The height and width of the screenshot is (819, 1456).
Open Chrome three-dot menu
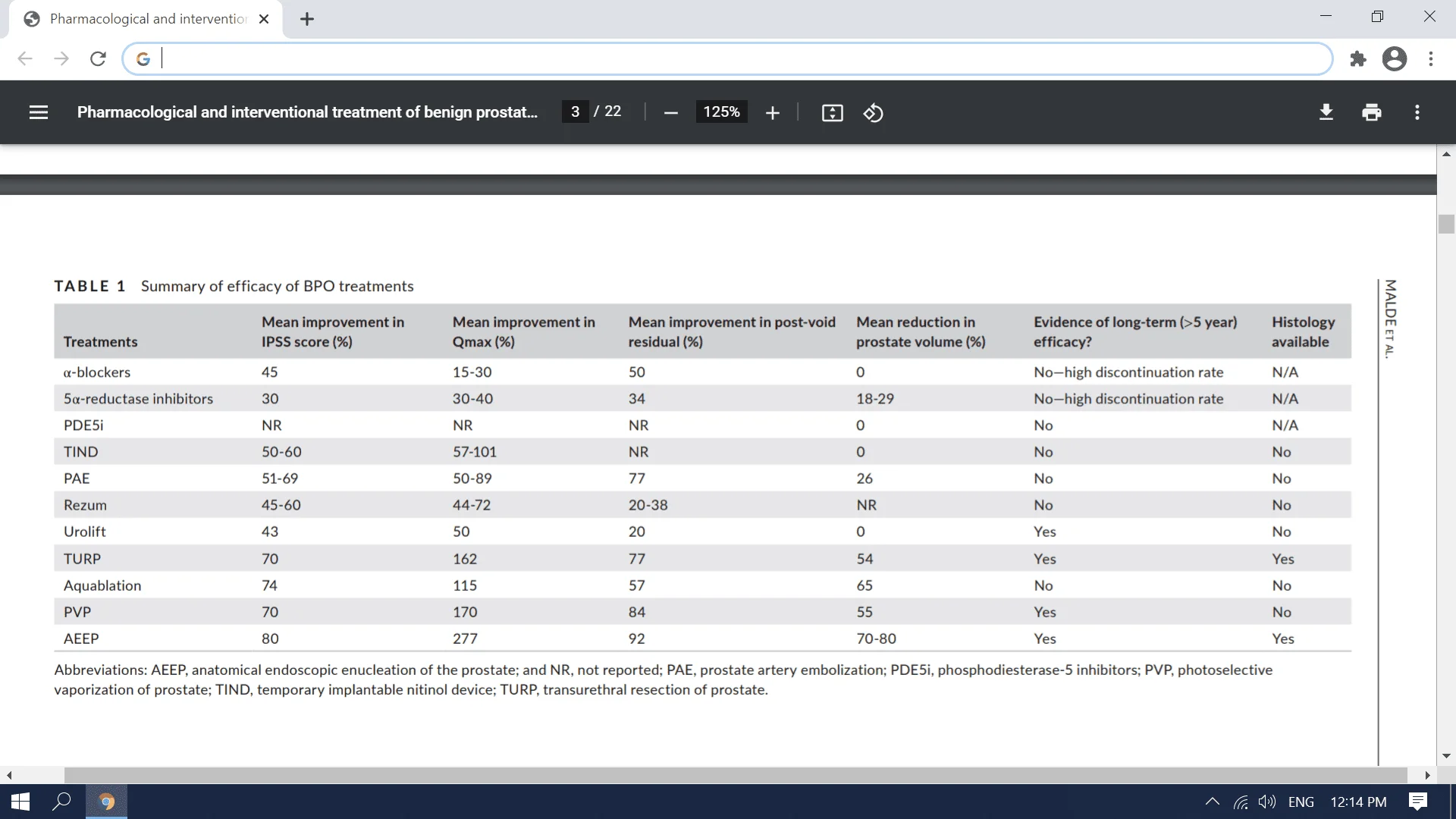[x=1431, y=58]
